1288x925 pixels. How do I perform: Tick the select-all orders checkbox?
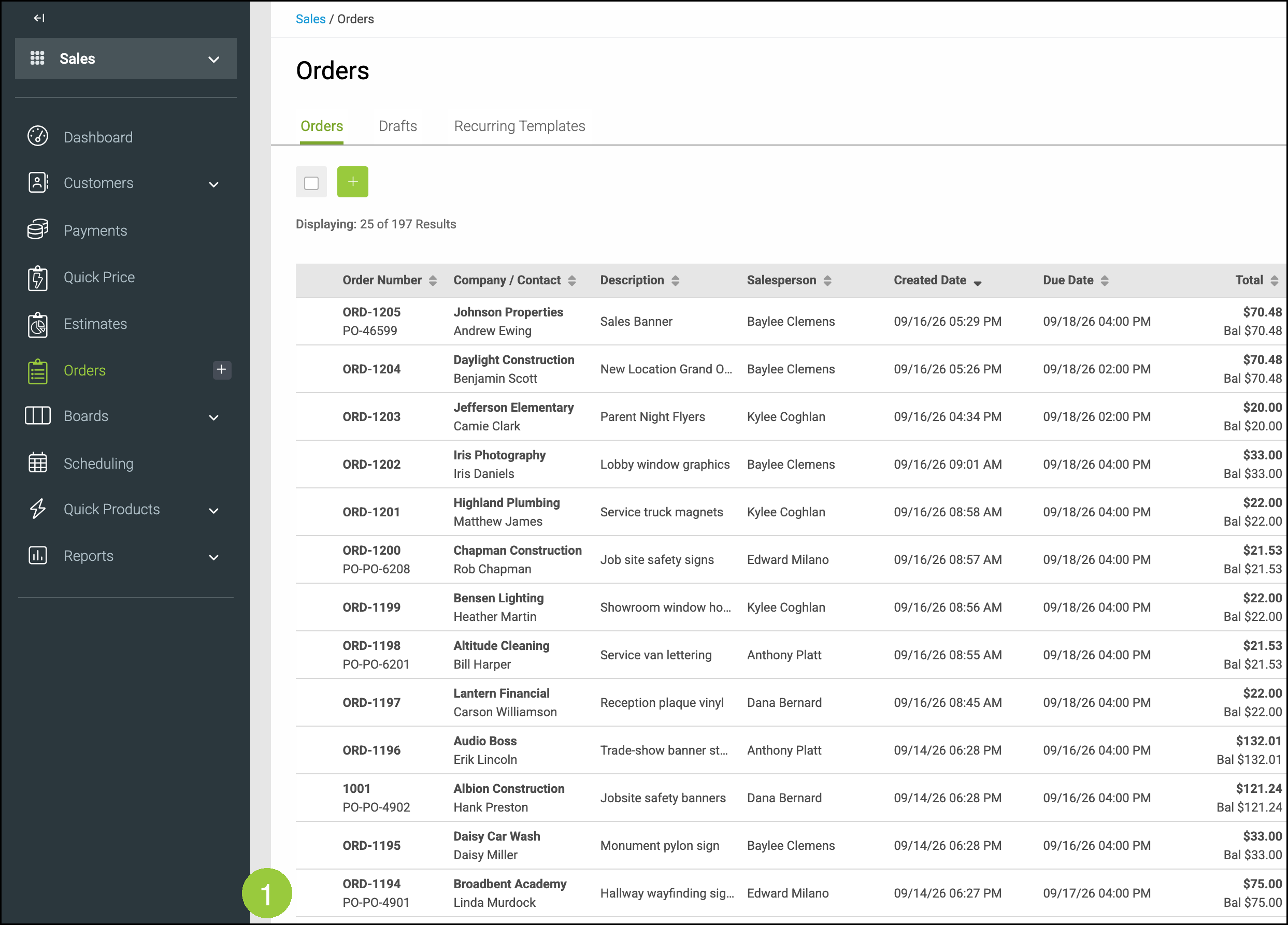click(x=311, y=183)
